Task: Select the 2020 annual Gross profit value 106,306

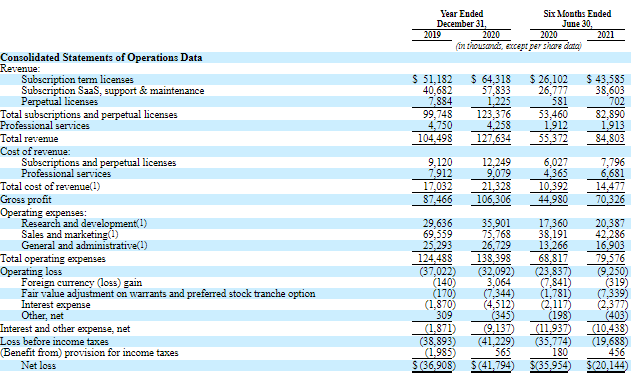Action: 493,200
